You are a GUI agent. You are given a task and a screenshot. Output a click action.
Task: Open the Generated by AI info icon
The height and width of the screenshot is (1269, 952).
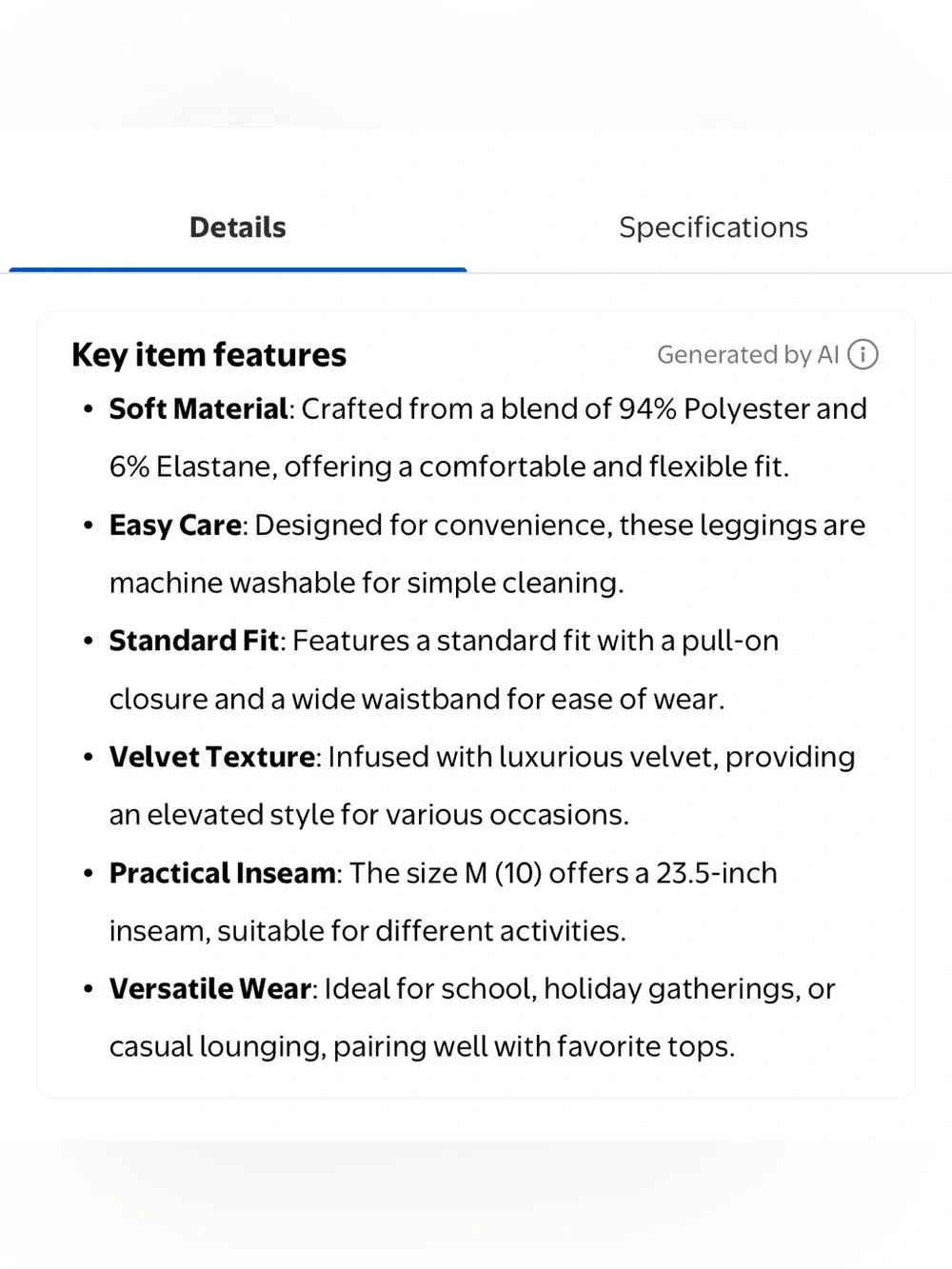[863, 355]
